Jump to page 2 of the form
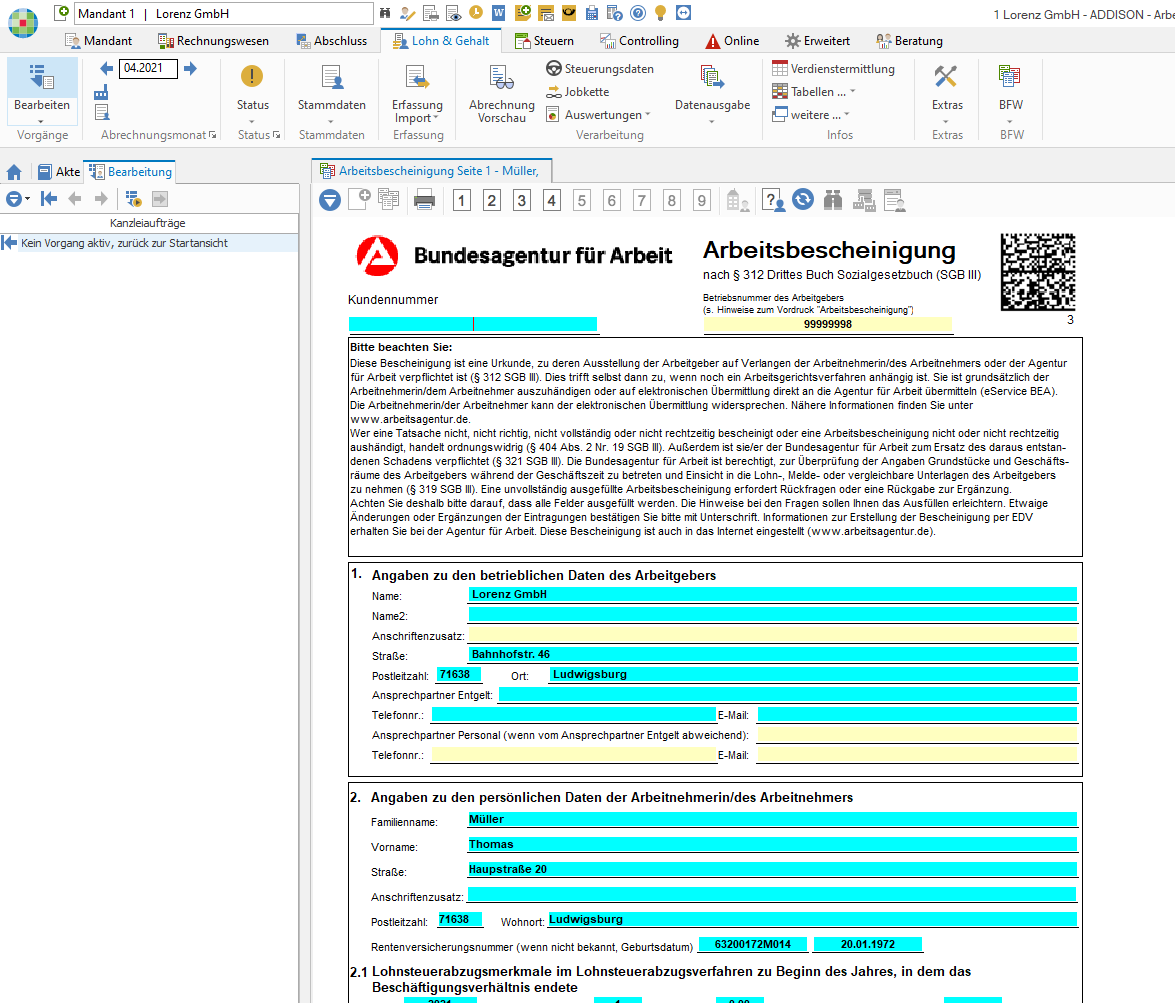Image resolution: width=1175 pixels, height=1003 pixels. pyautogui.click(x=491, y=201)
